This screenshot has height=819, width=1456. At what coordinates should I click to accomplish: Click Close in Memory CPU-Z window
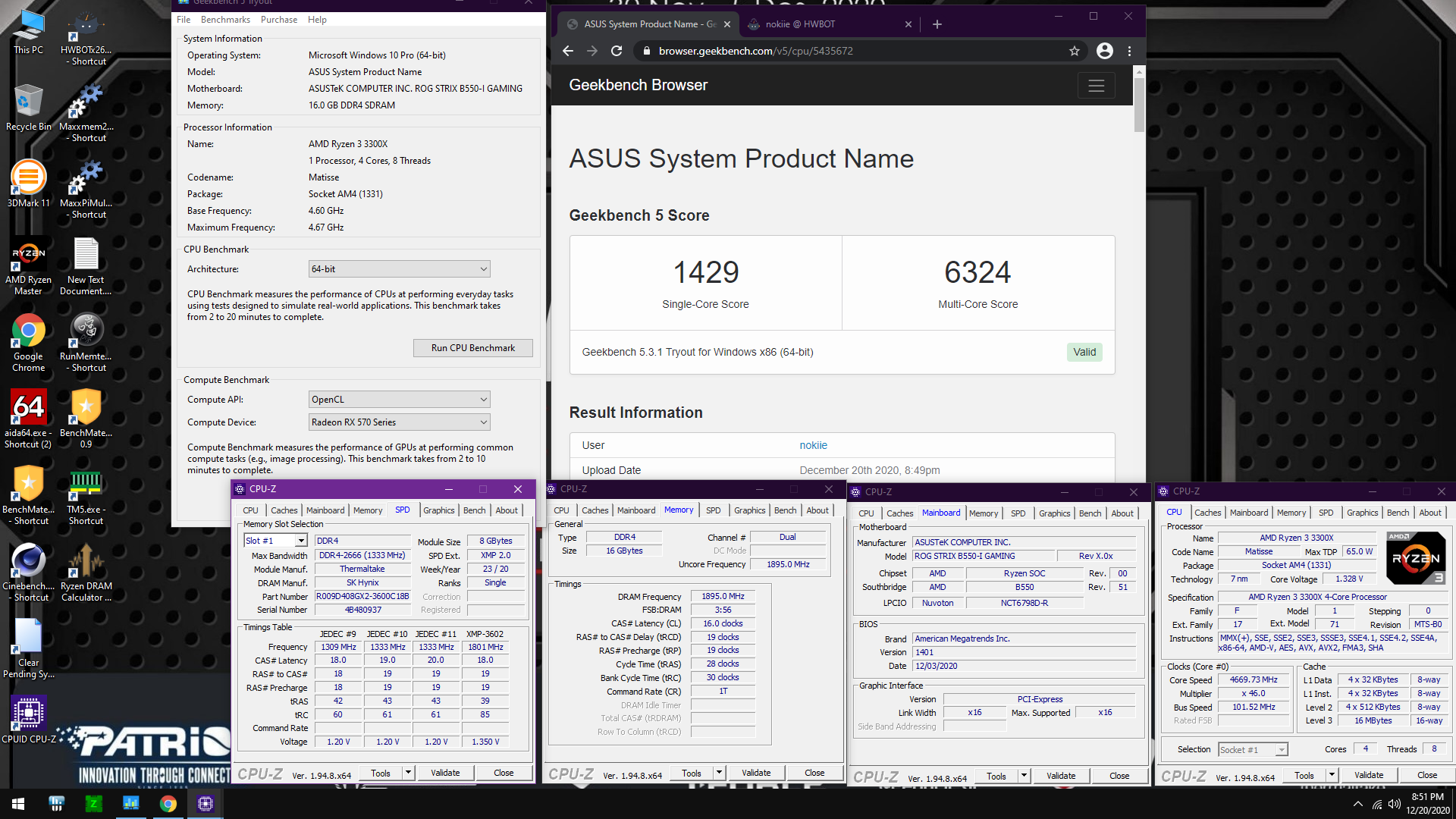tap(814, 773)
